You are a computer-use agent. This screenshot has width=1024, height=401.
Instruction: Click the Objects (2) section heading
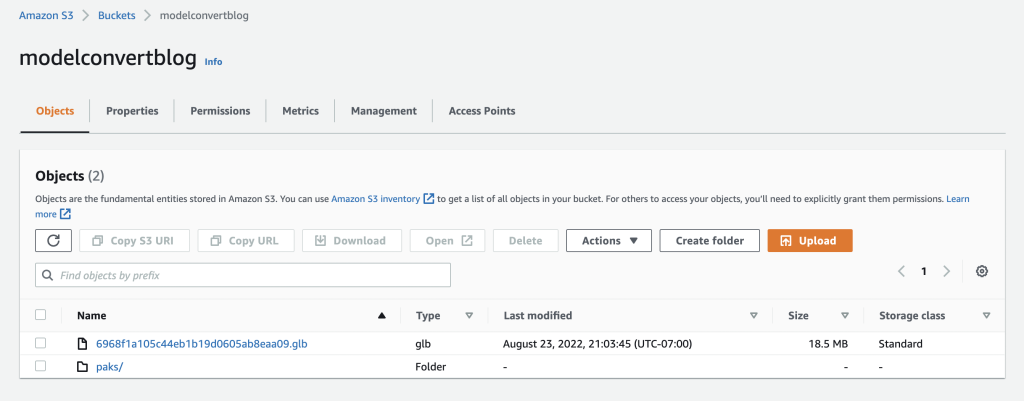click(70, 176)
